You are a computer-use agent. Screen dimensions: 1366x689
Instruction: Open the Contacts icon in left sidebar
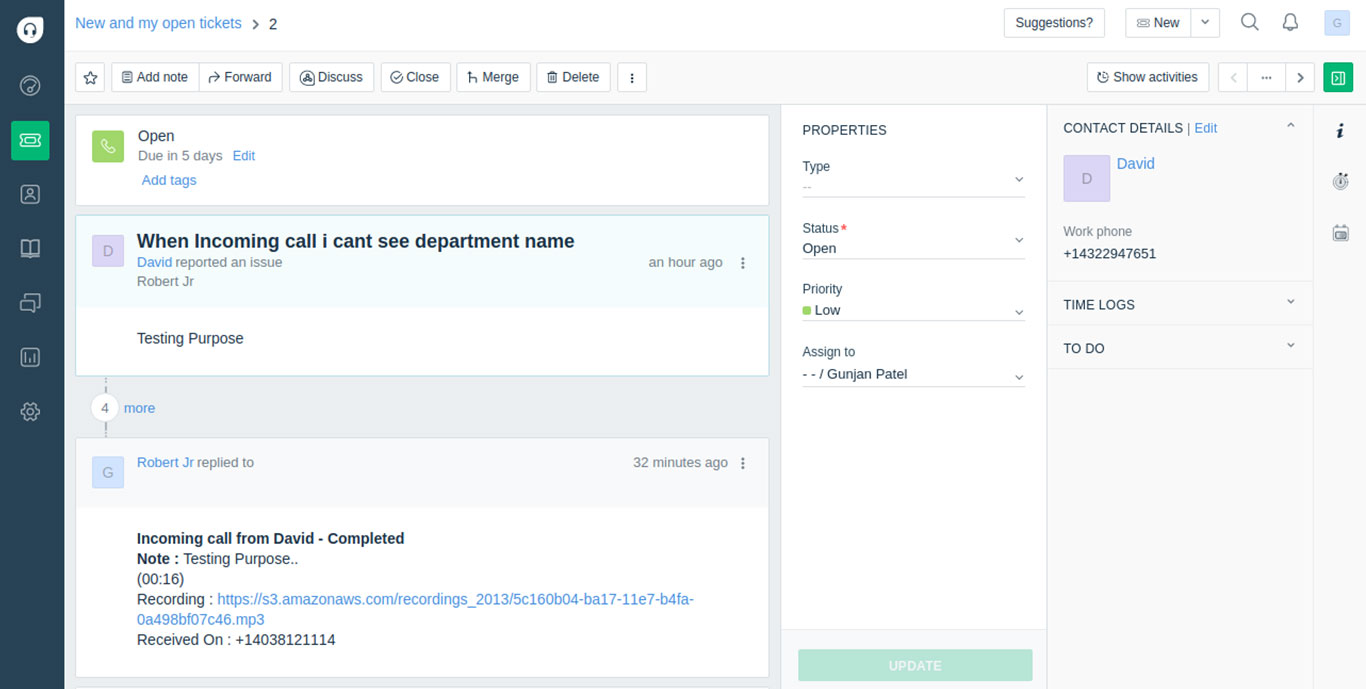tap(30, 194)
